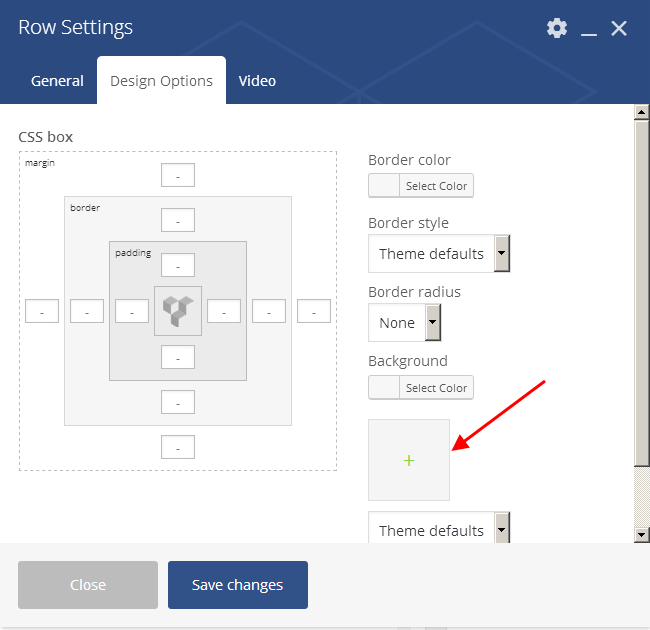Click the margin top input field
650x630 pixels.
178,176
